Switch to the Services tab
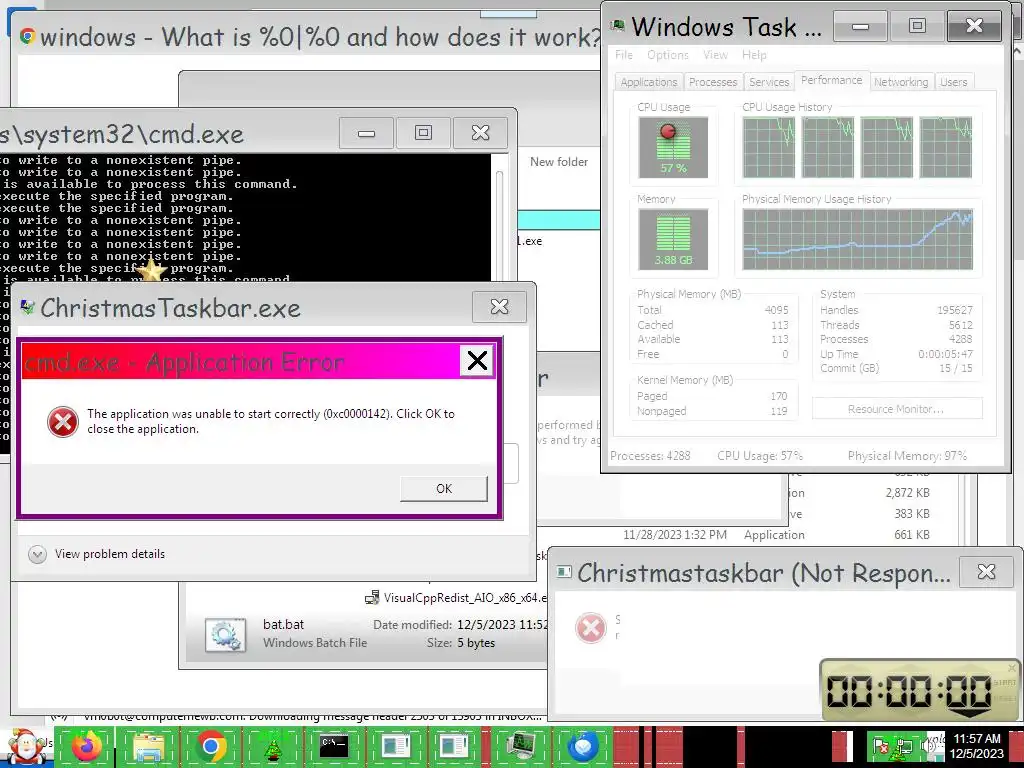Image resolution: width=1024 pixels, height=768 pixels. tap(769, 82)
